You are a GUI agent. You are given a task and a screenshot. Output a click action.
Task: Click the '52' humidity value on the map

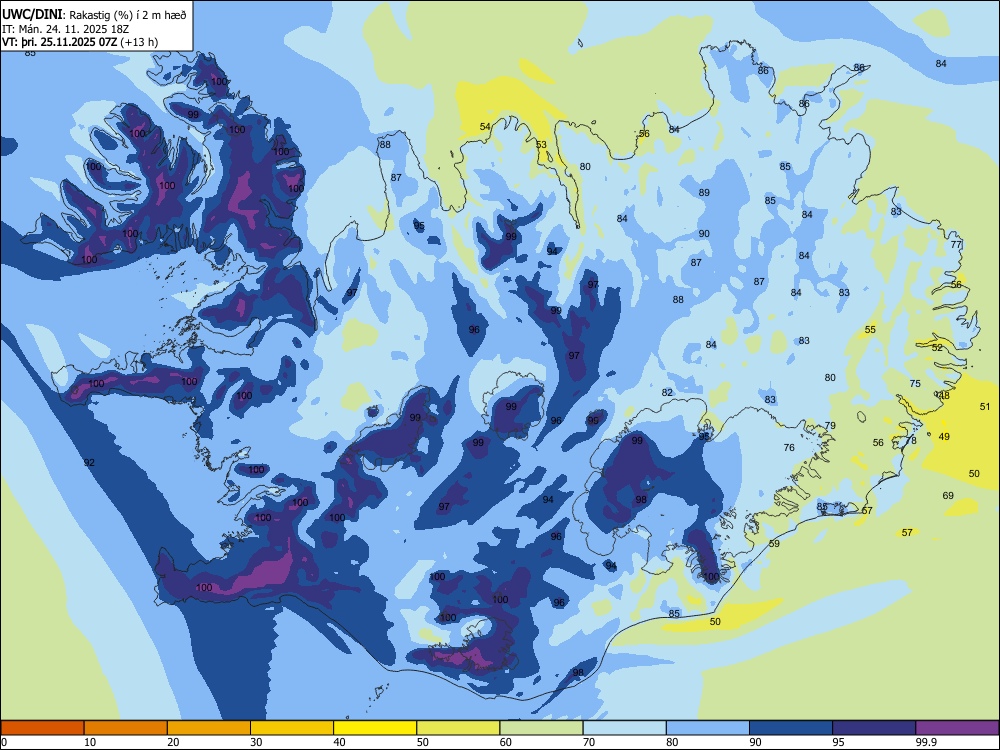click(x=937, y=348)
